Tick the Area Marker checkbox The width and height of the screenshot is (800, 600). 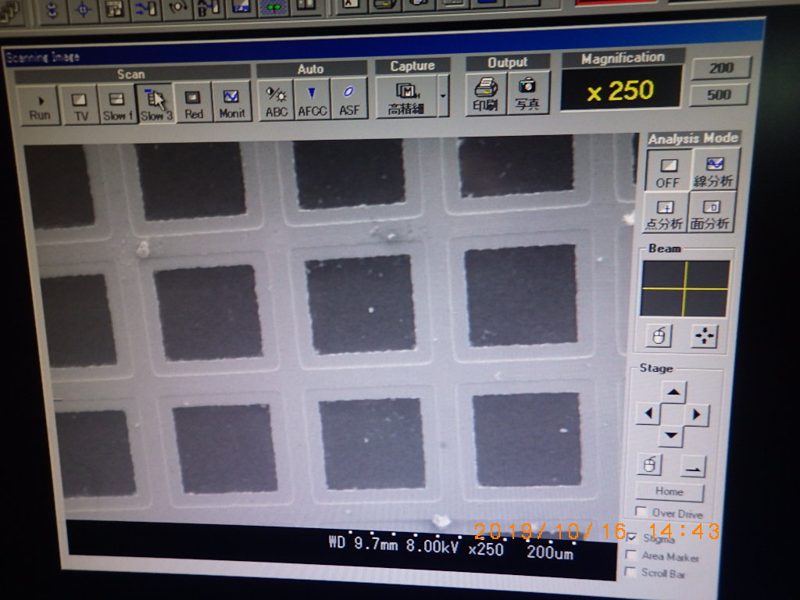point(631,555)
